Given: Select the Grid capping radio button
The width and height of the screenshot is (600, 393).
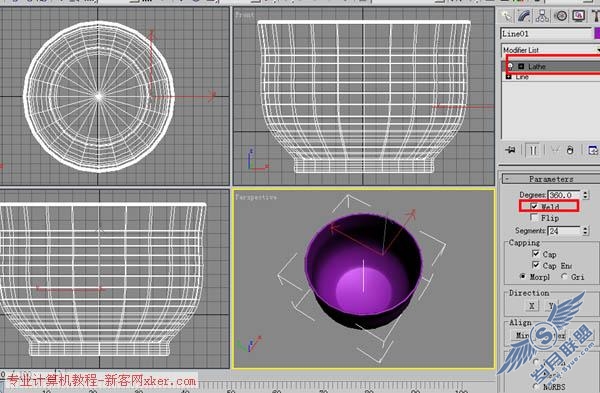Looking at the screenshot, I should (x=564, y=276).
